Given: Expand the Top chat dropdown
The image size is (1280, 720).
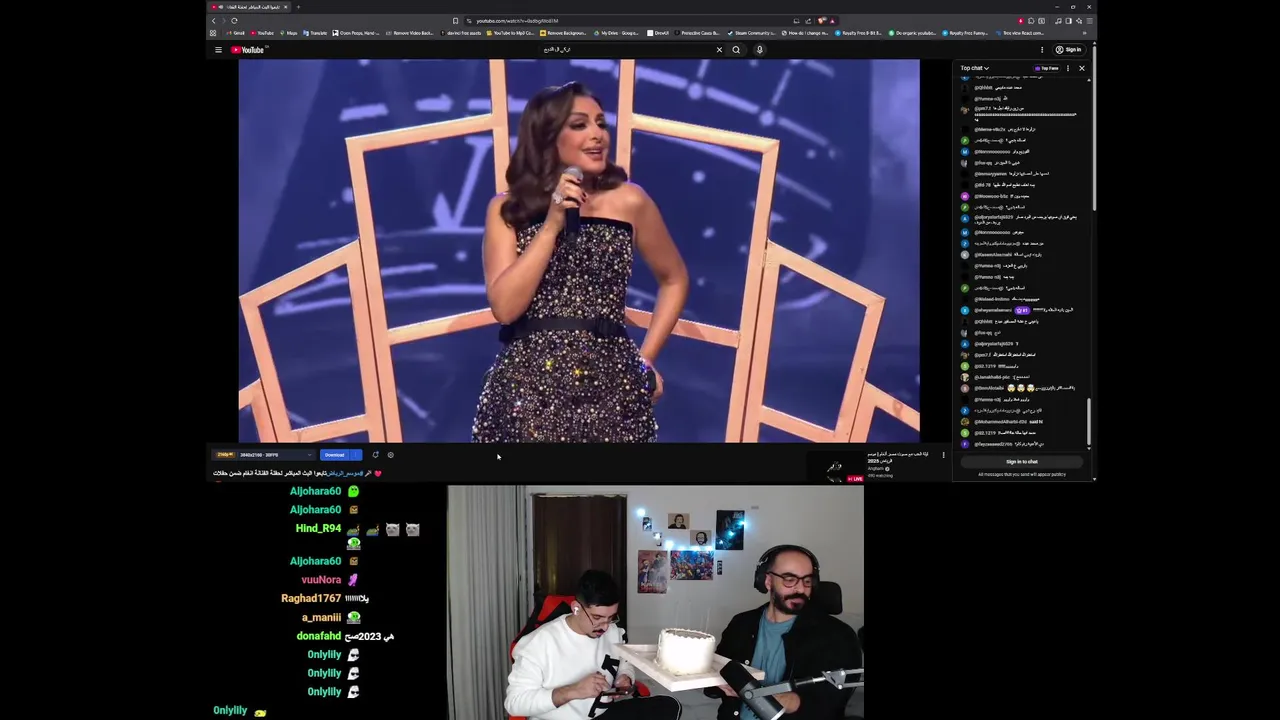Looking at the screenshot, I should tap(975, 68).
